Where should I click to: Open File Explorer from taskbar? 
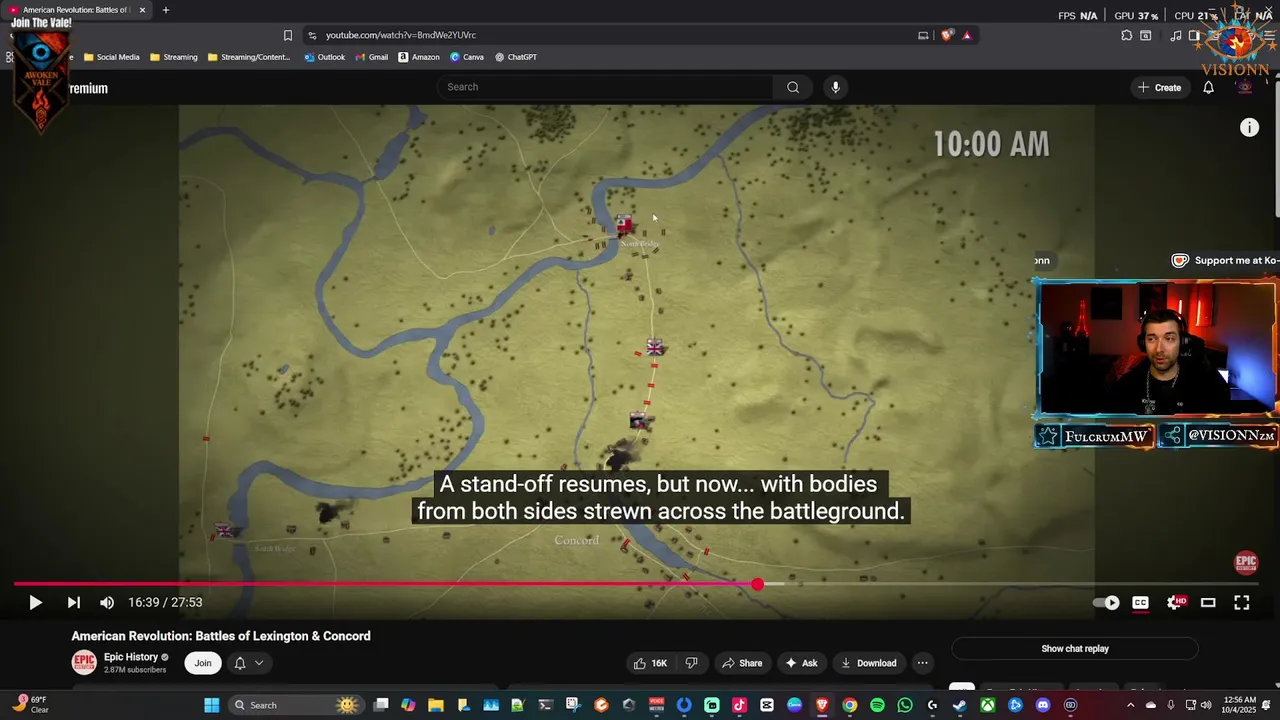435,705
